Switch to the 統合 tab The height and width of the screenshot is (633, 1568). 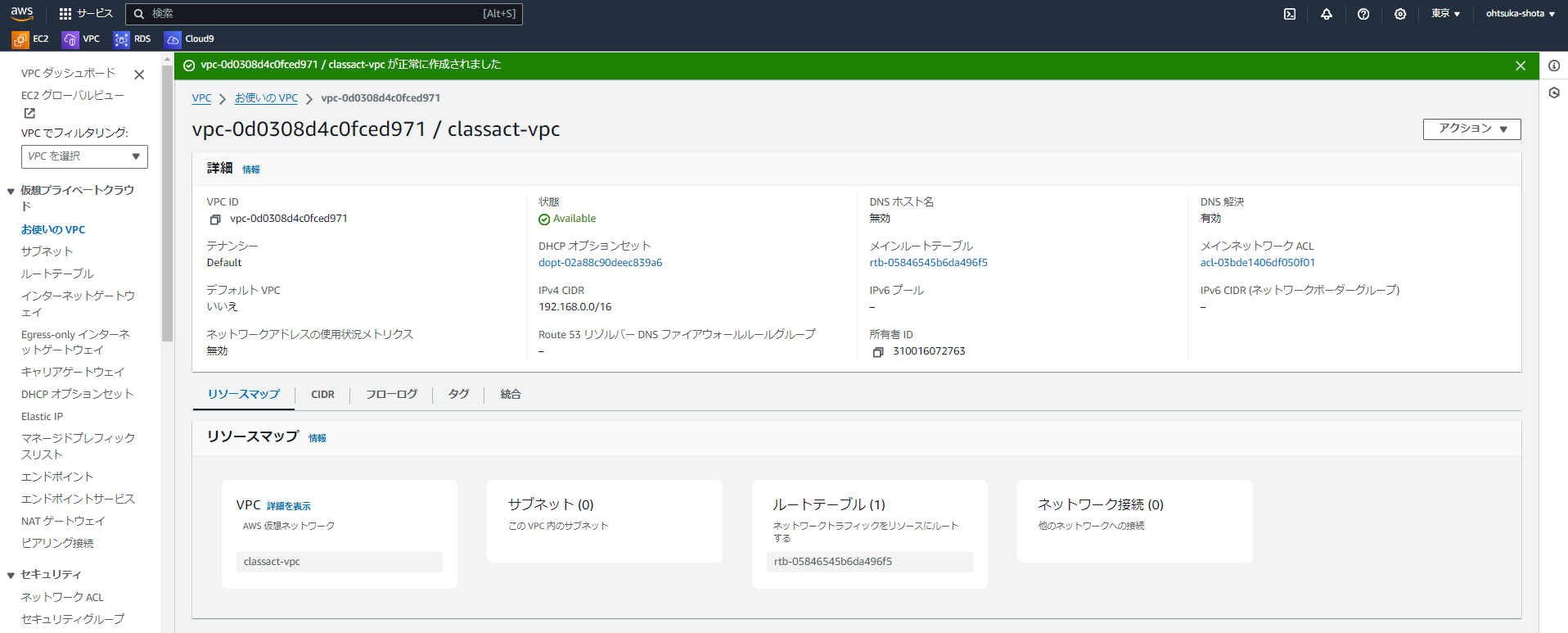[x=511, y=395]
